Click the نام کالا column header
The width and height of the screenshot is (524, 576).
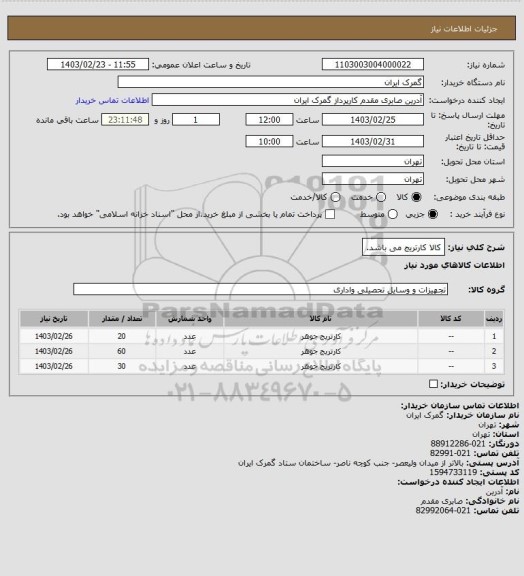pyautogui.click(x=320, y=319)
